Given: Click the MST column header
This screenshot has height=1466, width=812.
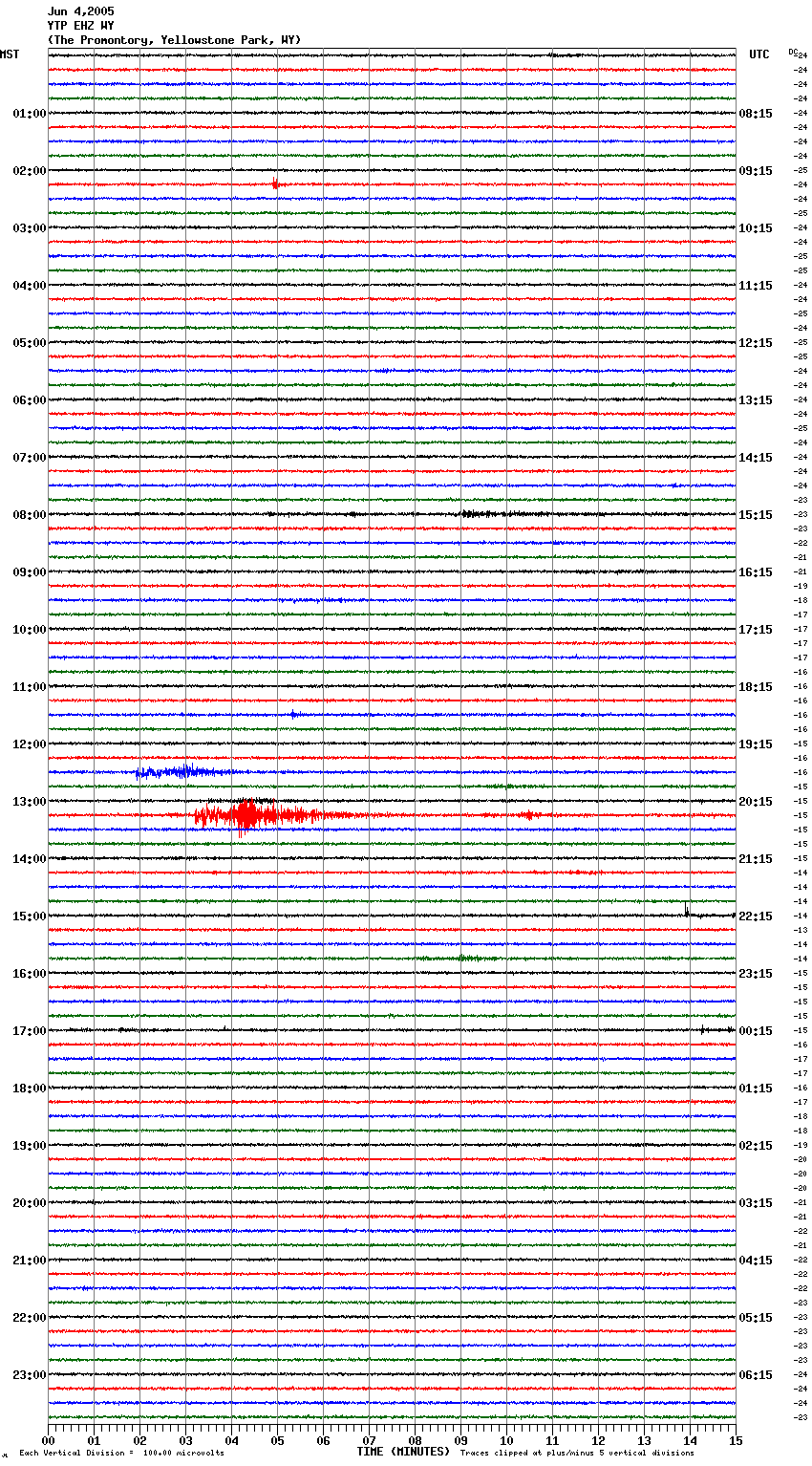Looking at the screenshot, I should (10, 54).
